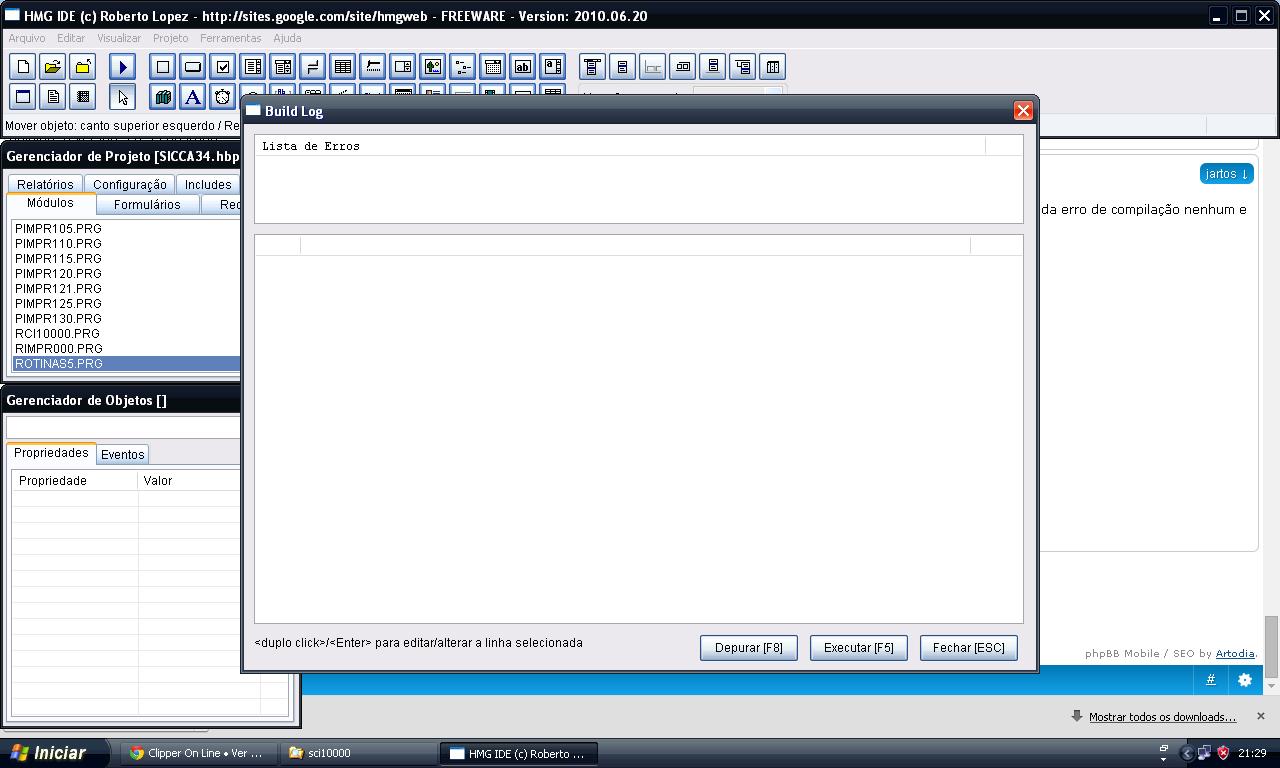Image resolution: width=1280 pixels, height=768 pixels.
Task: Select PIMPR110.PRG in the module list
Action: [x=127, y=243]
